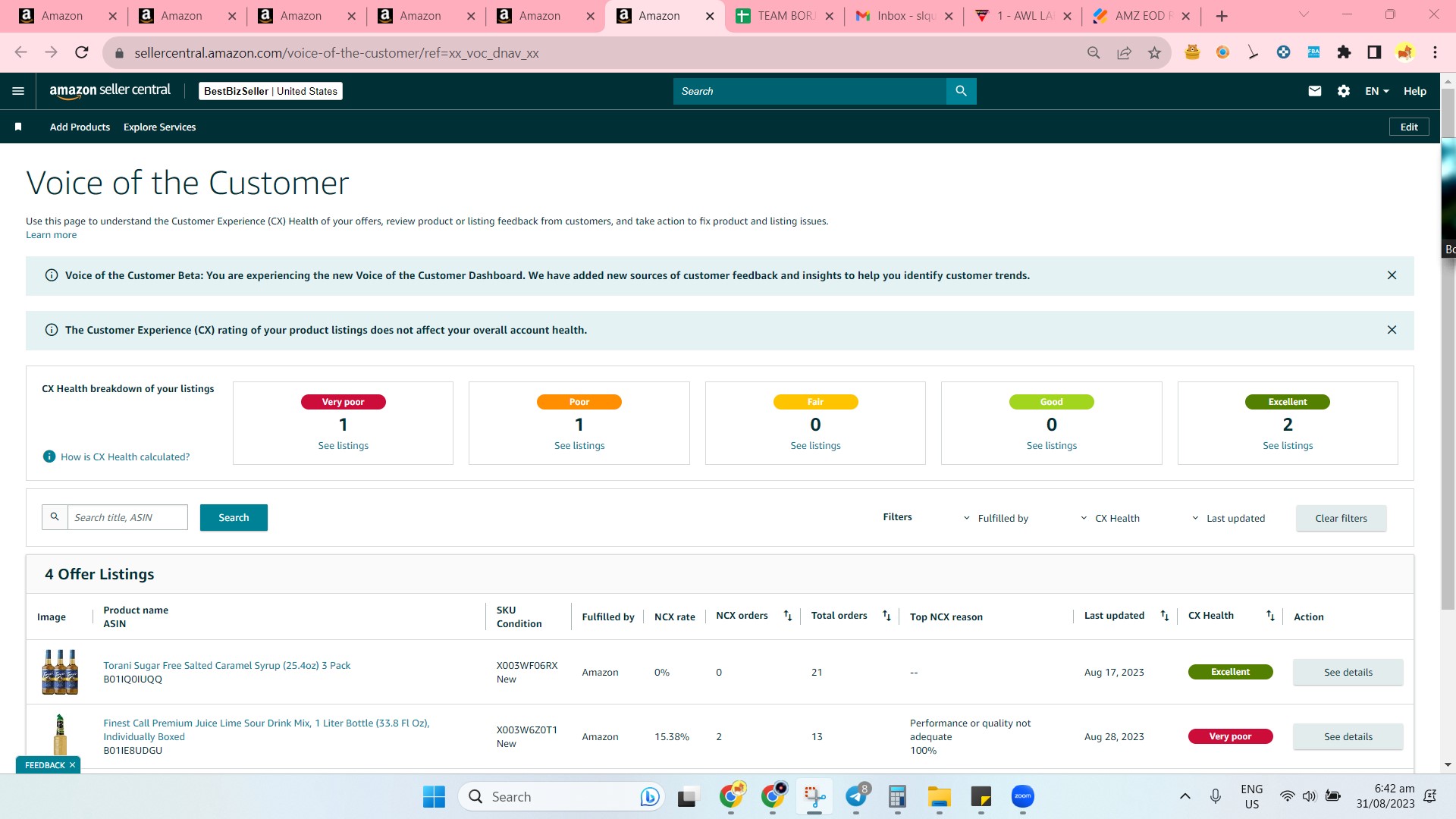Open the browser extensions puzzle icon
Screen dimensions: 1456x819
1344,52
